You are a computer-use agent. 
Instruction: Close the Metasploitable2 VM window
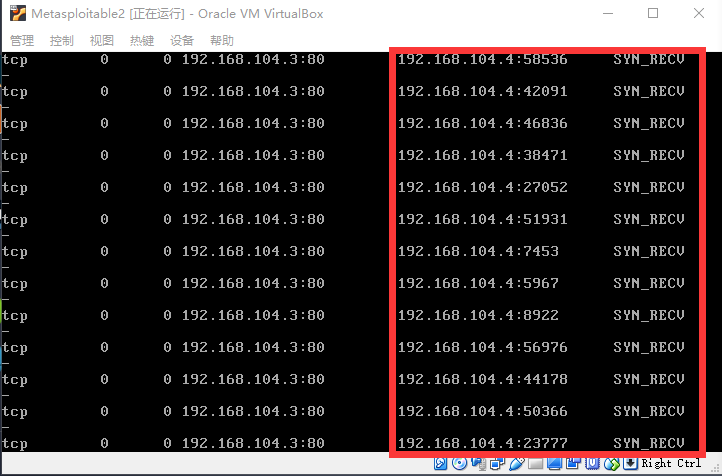tap(699, 13)
